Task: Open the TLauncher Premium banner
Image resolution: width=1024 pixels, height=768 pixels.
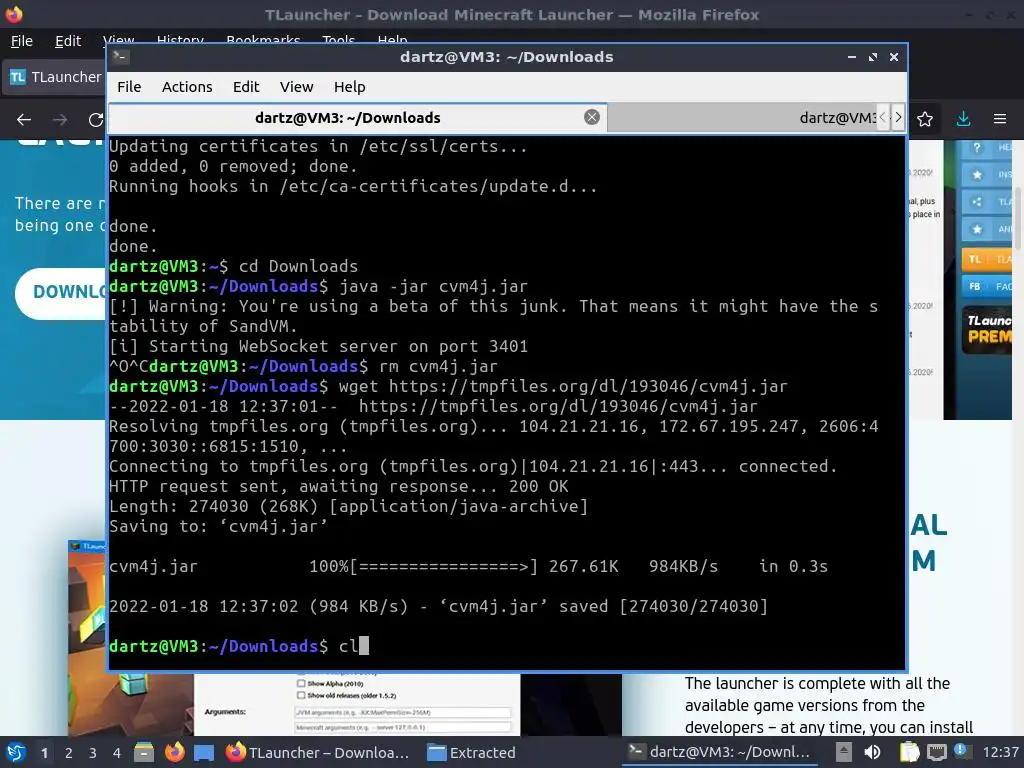Action: point(987,330)
